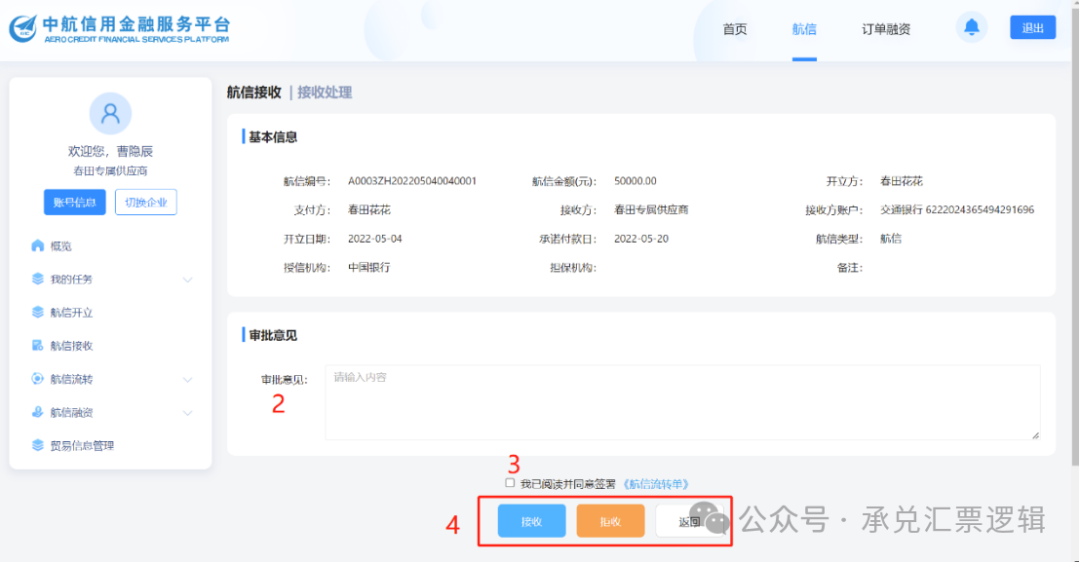Expand the 我的任务 menu chevron
This screenshot has height=562, width=1080.
pyautogui.click(x=187, y=280)
